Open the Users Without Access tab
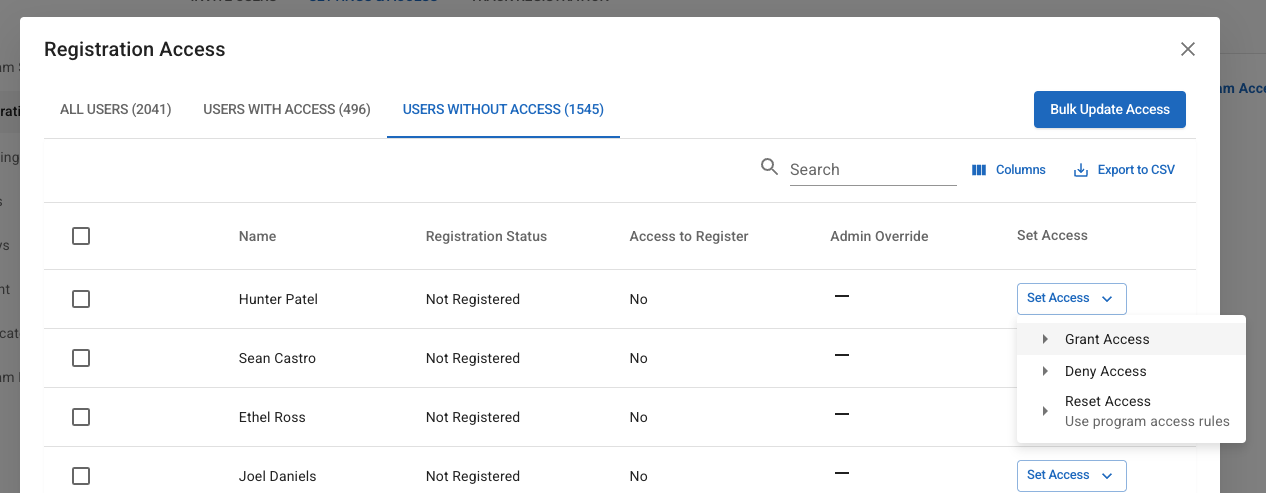Screen dimensions: 1266x493 [x=503, y=109]
